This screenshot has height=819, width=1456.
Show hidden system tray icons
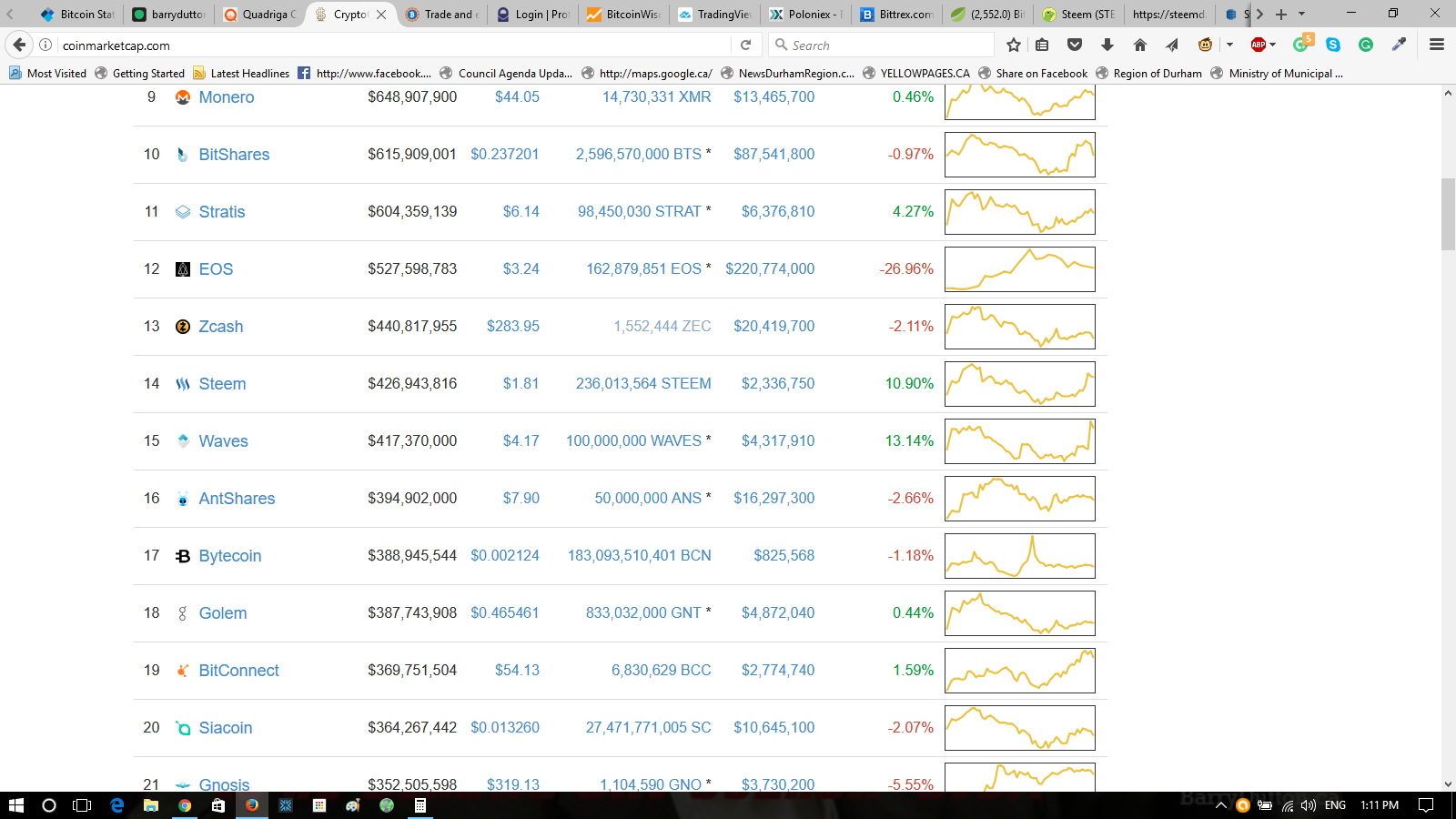1221,805
